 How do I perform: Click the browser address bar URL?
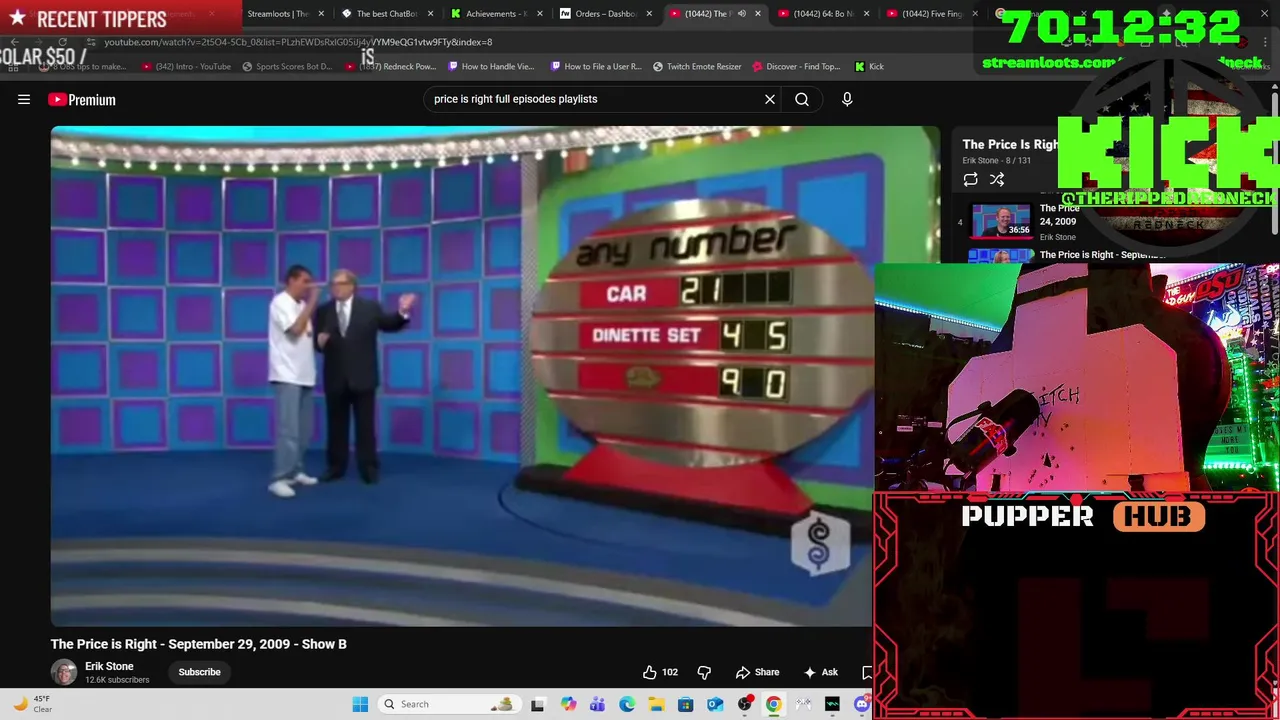pos(298,42)
